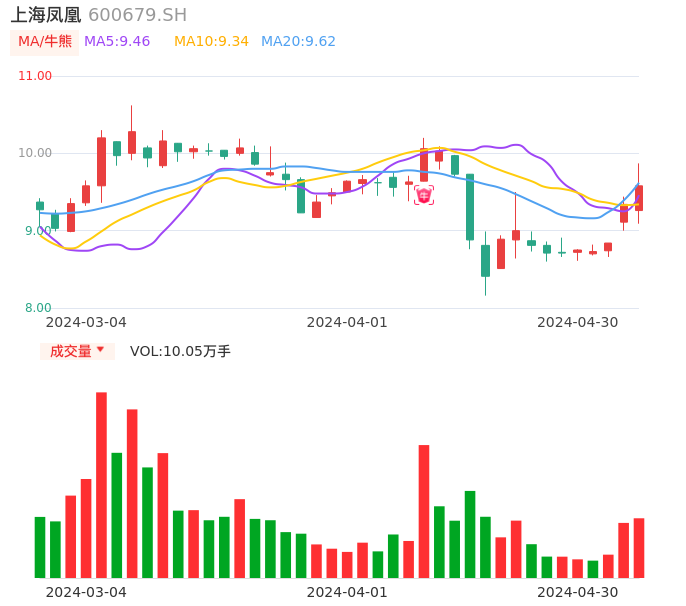Screen dimensions: 686x606
Task: Click the 2024-04-01 date label on price chart
Action: (346, 322)
